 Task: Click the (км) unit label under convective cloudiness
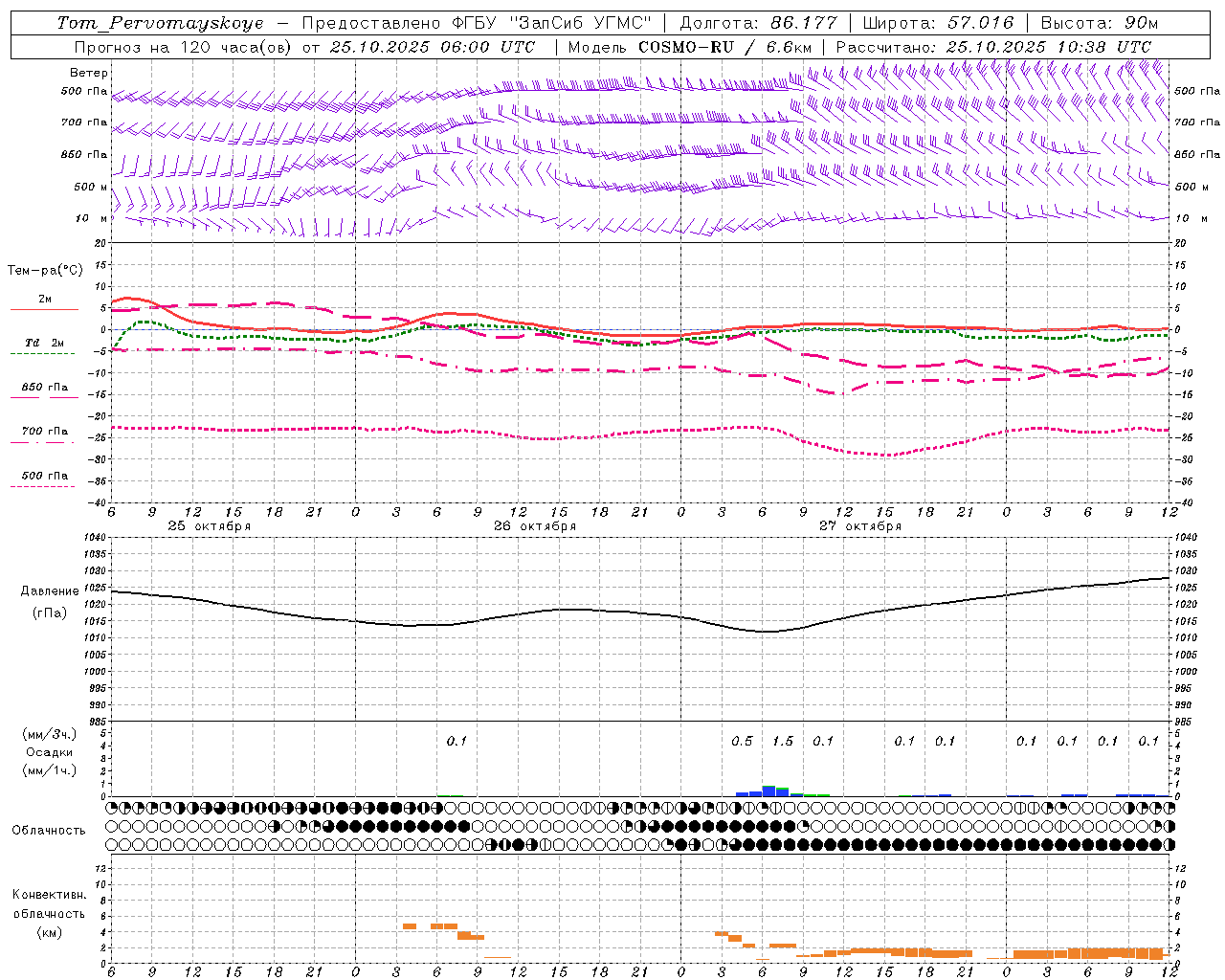(x=49, y=932)
